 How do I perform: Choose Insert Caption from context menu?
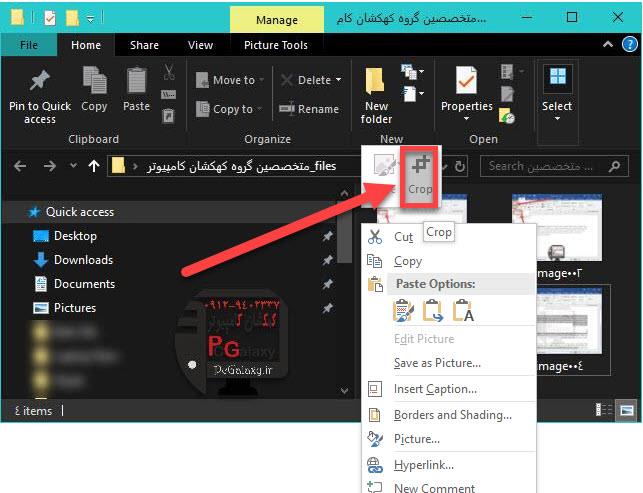pos(449,389)
